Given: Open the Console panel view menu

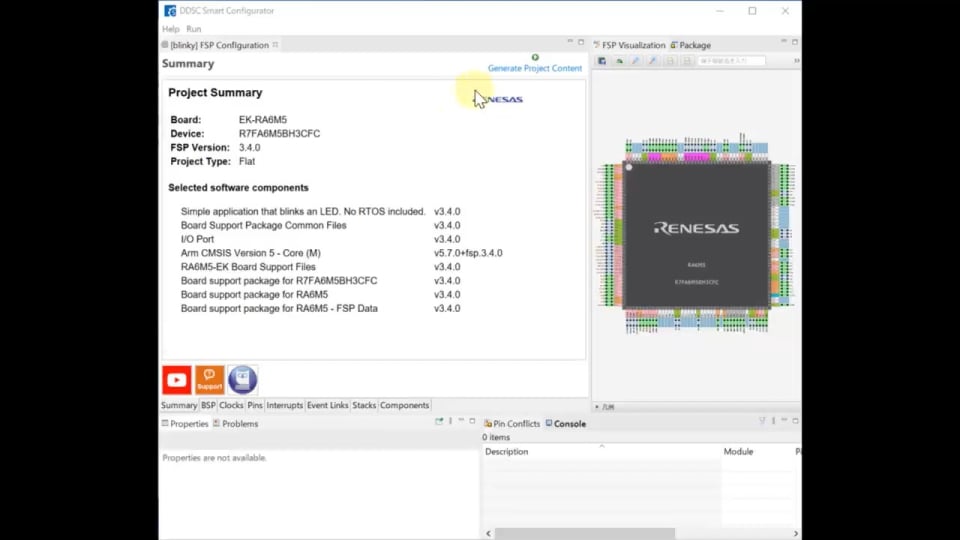Looking at the screenshot, I should pos(773,421).
